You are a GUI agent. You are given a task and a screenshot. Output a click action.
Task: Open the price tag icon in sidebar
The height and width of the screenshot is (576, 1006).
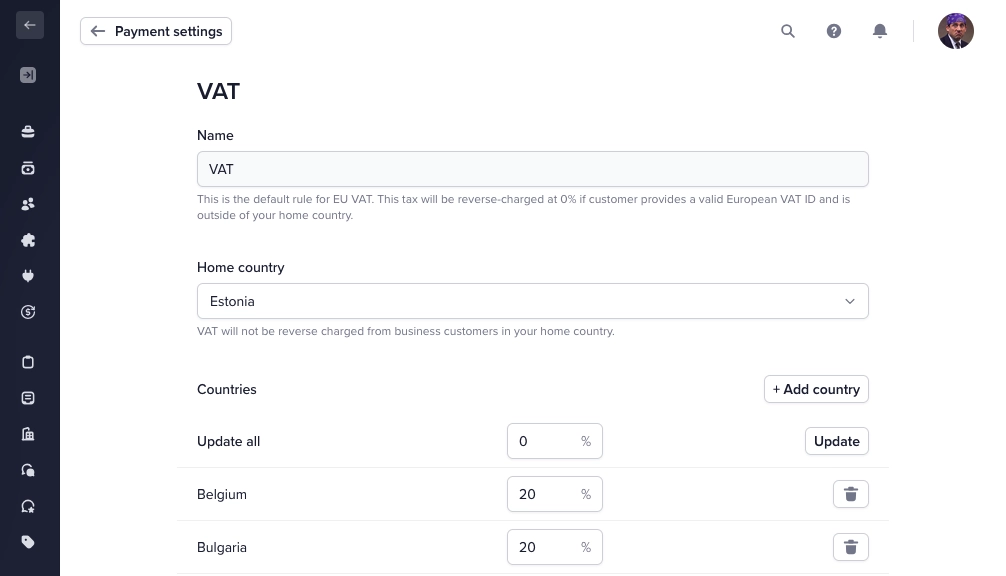(28, 542)
